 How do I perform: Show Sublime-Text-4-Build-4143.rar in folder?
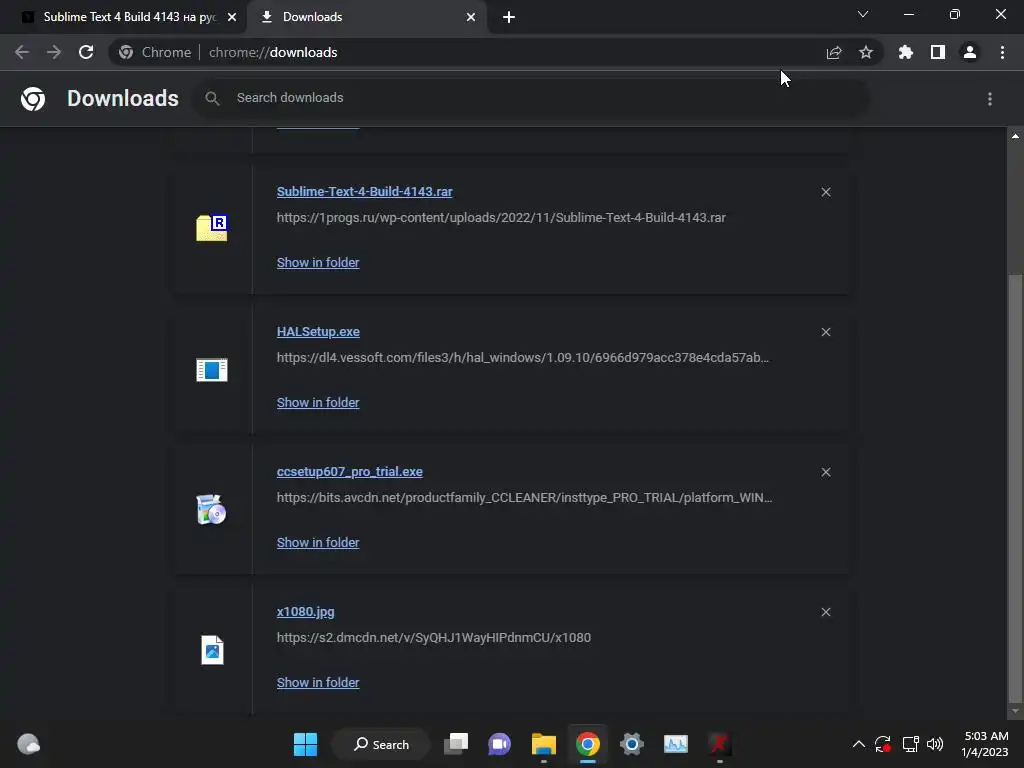(x=318, y=263)
